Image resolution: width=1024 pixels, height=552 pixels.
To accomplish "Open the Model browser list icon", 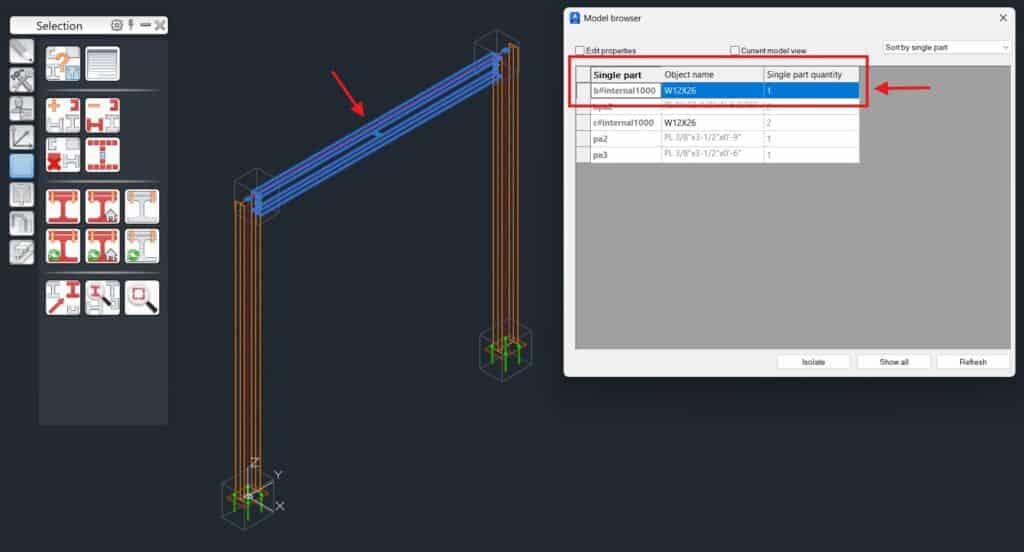I will (102, 63).
